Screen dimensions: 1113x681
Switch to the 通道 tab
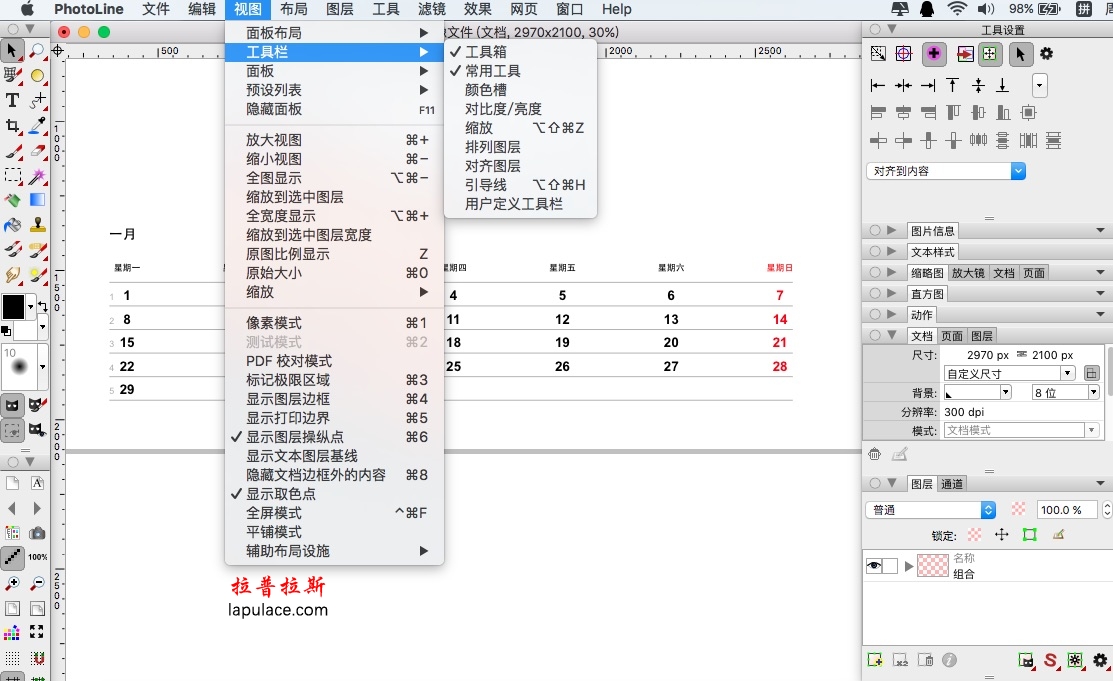click(x=952, y=484)
